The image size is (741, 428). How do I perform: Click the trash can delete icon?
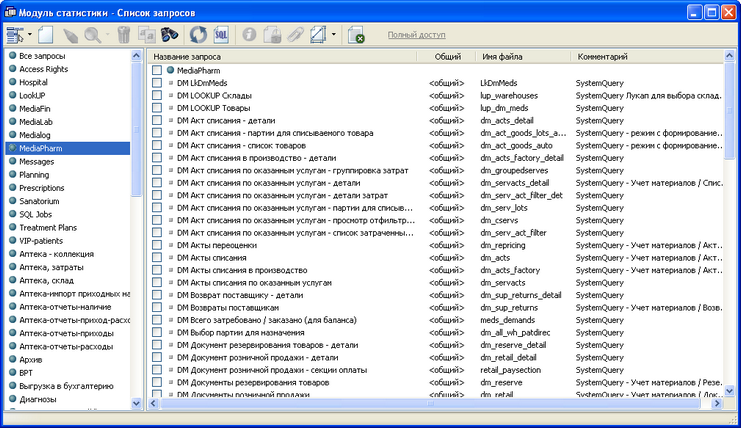123,35
